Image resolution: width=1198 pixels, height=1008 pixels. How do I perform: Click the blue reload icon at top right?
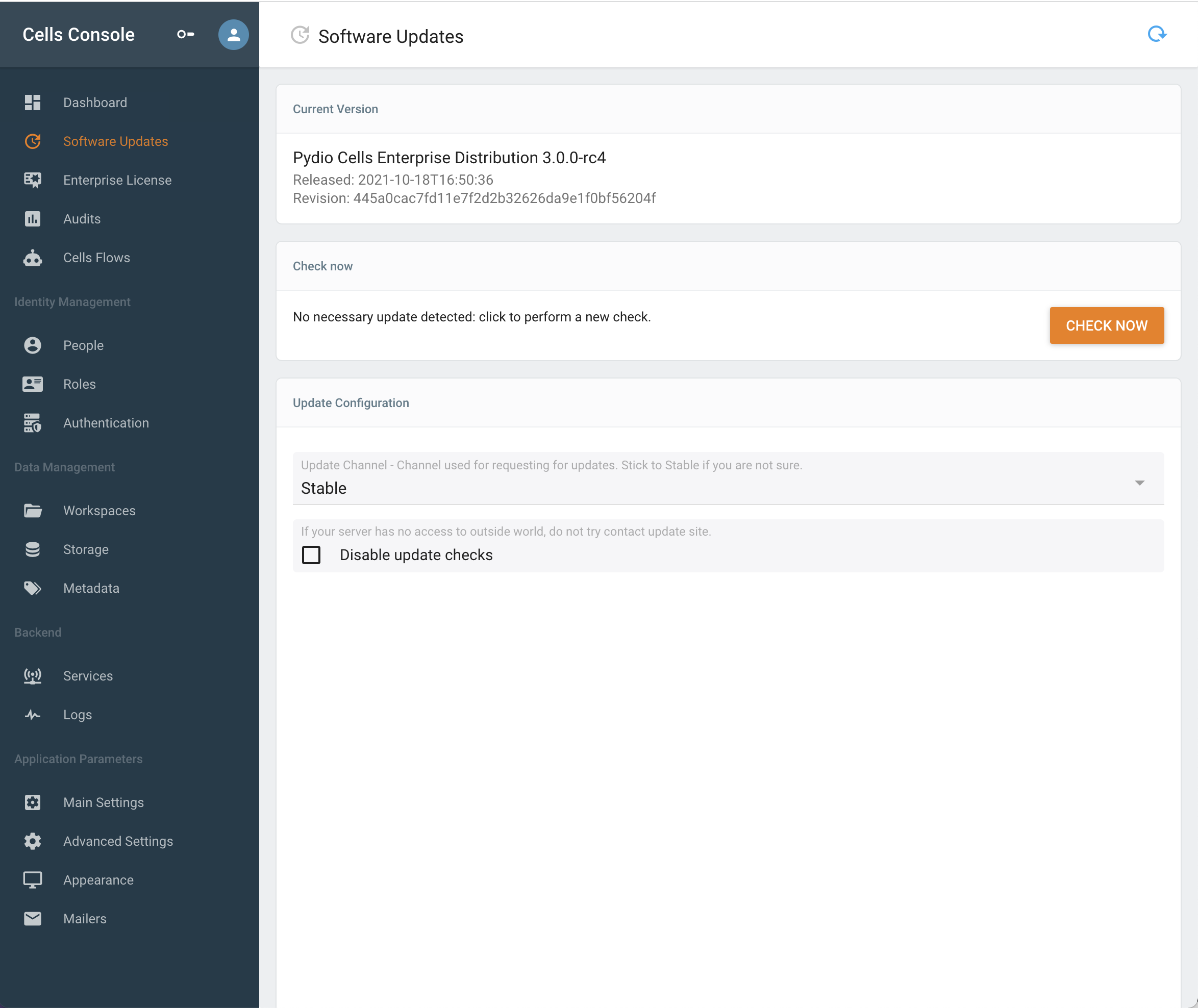[1157, 34]
